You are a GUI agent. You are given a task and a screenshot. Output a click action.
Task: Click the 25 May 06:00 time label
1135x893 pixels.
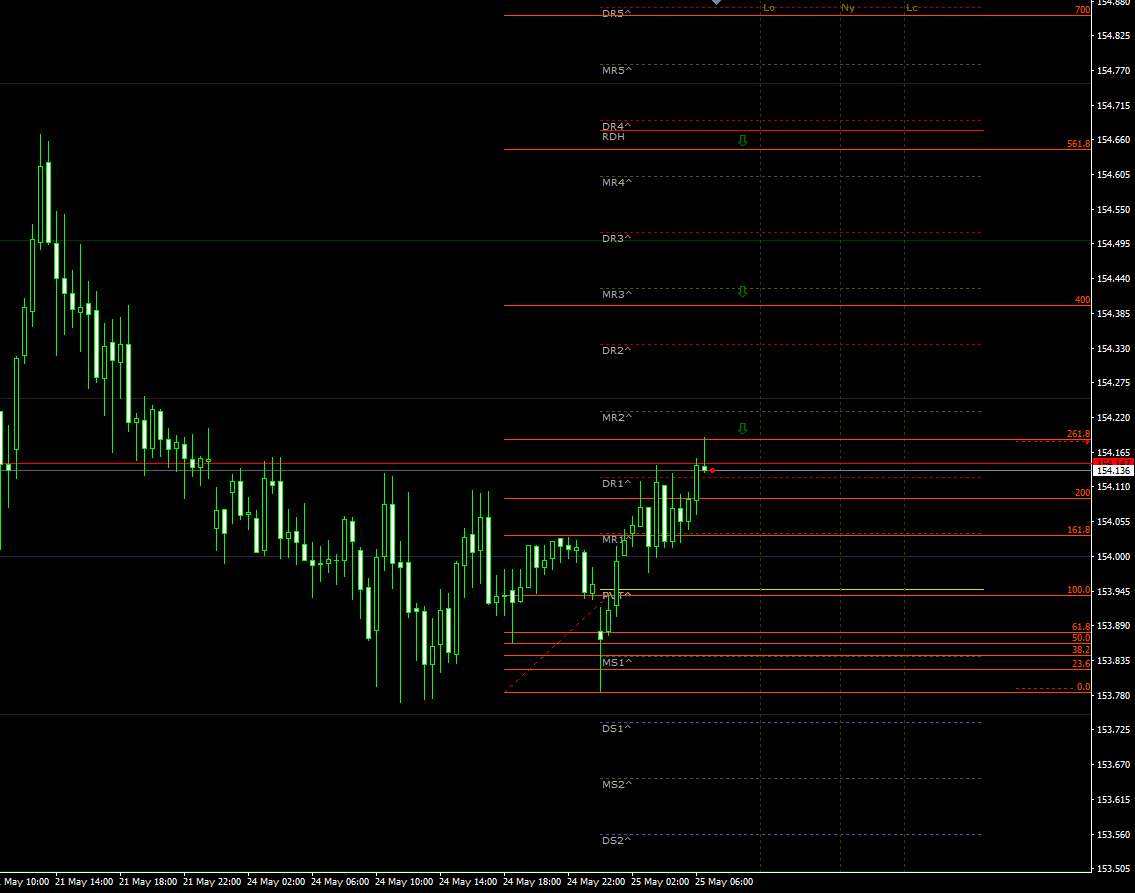point(724,882)
